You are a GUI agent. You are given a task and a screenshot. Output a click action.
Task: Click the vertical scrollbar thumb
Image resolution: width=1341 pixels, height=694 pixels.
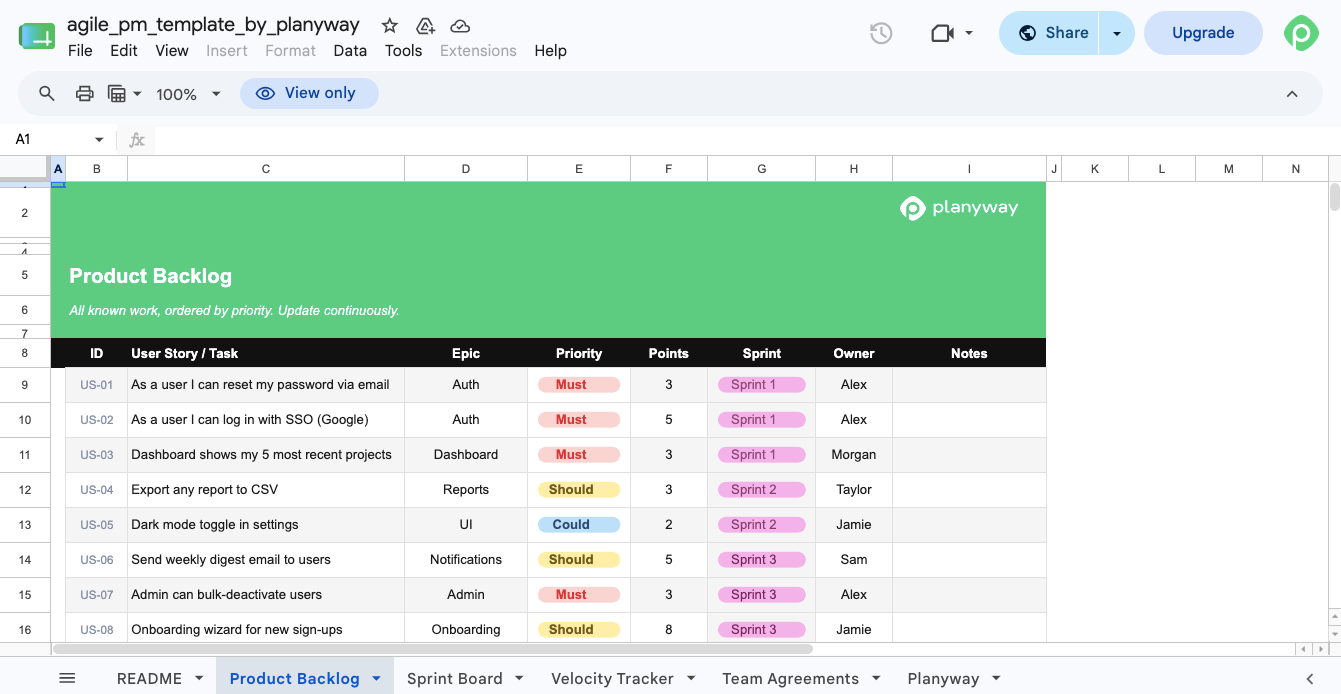pos(1335,197)
